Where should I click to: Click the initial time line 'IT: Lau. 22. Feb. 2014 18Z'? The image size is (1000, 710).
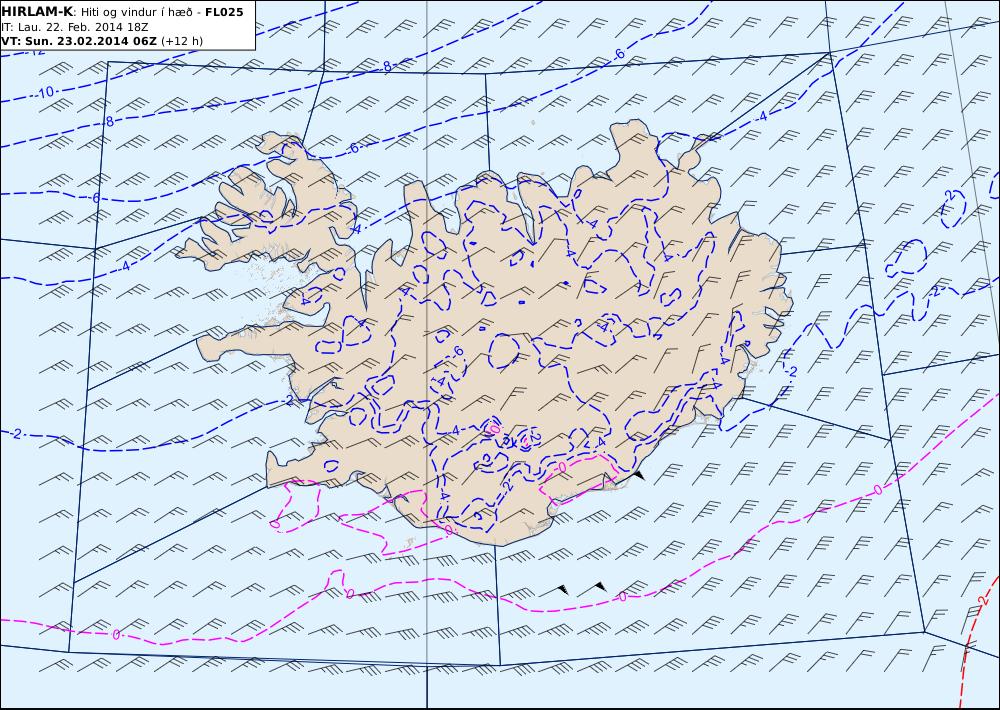pos(75,27)
